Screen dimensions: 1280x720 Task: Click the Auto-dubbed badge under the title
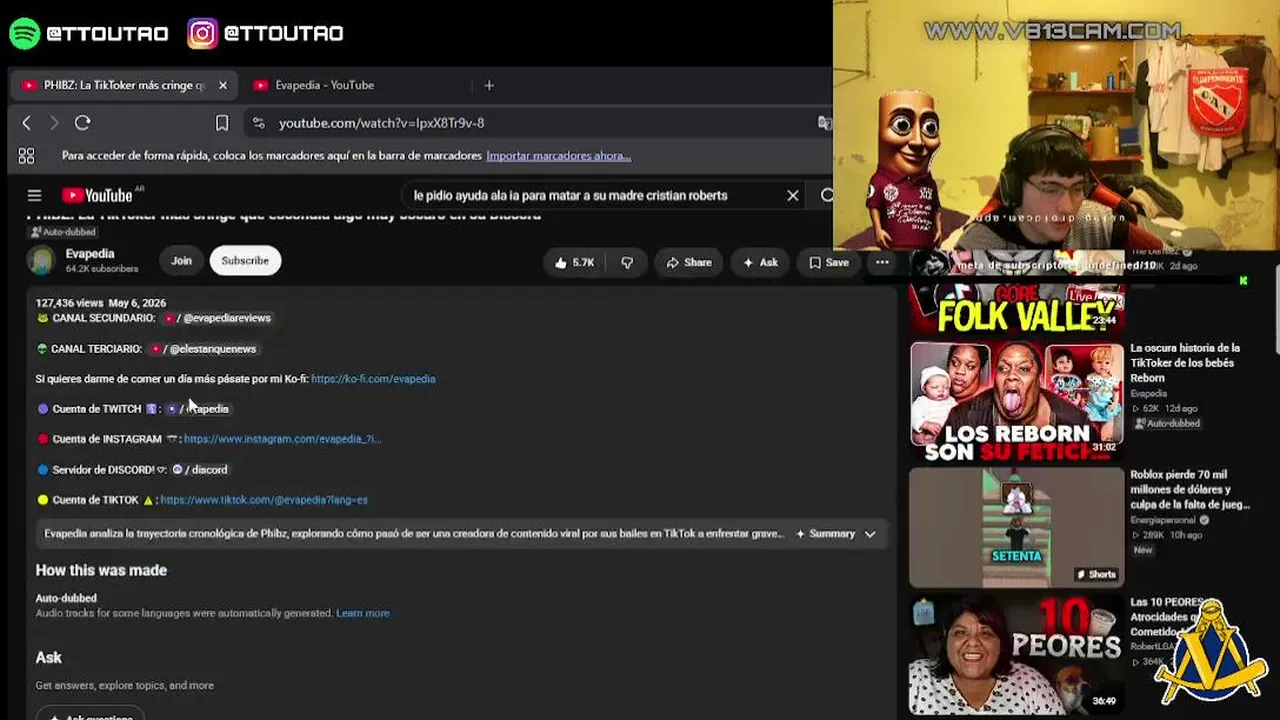[x=62, y=232]
